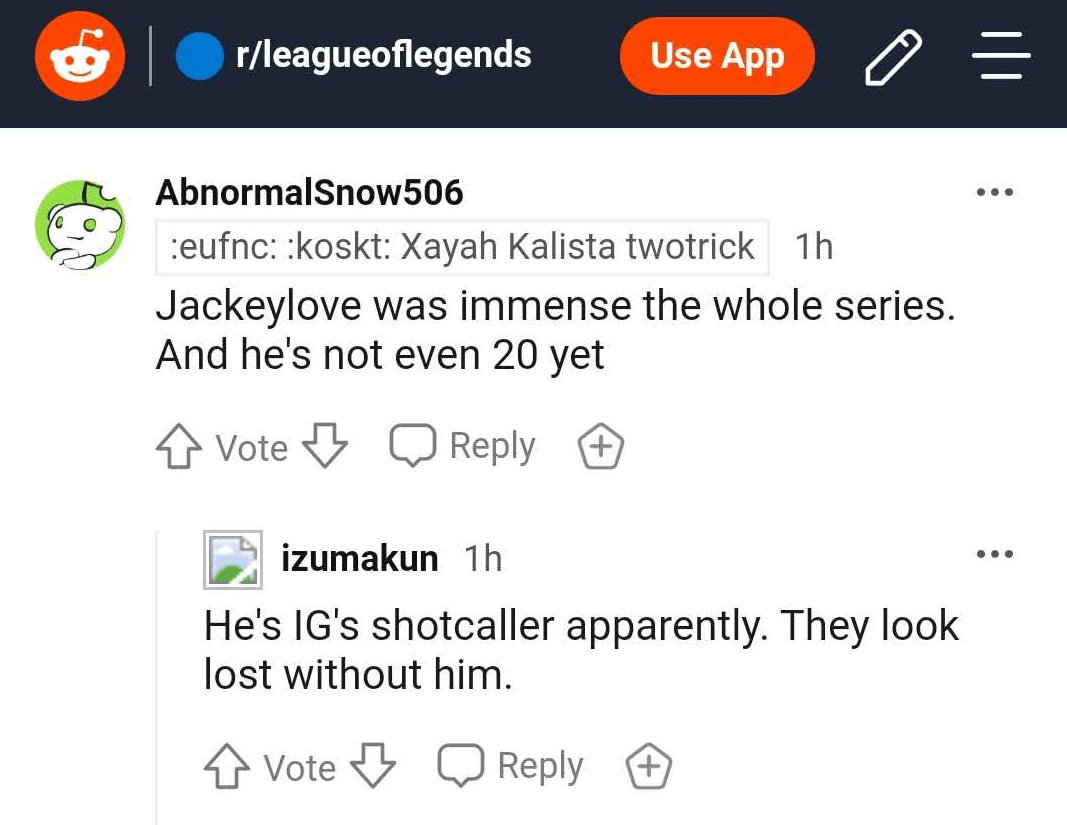The image size is (1067, 825).
Task: Upvote izumakun's shotcaller comment
Action: [225, 768]
